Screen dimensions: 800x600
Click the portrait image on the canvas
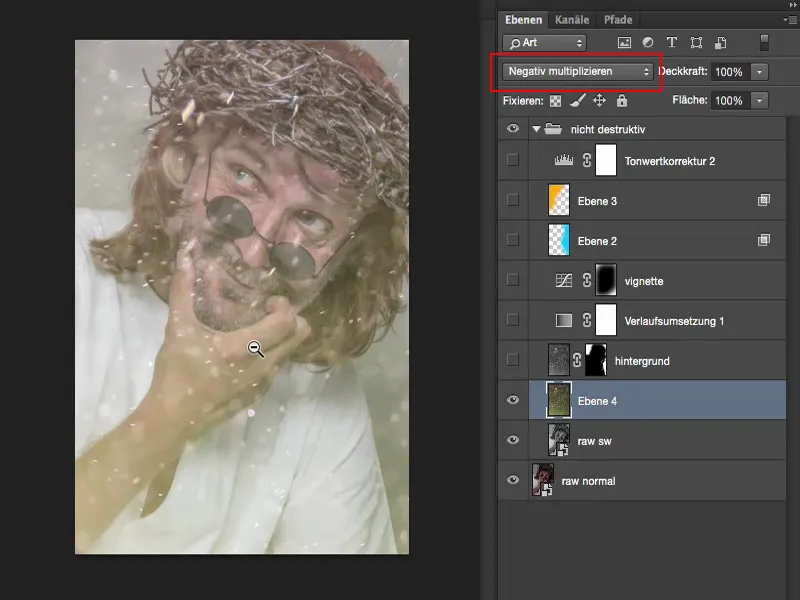click(242, 297)
